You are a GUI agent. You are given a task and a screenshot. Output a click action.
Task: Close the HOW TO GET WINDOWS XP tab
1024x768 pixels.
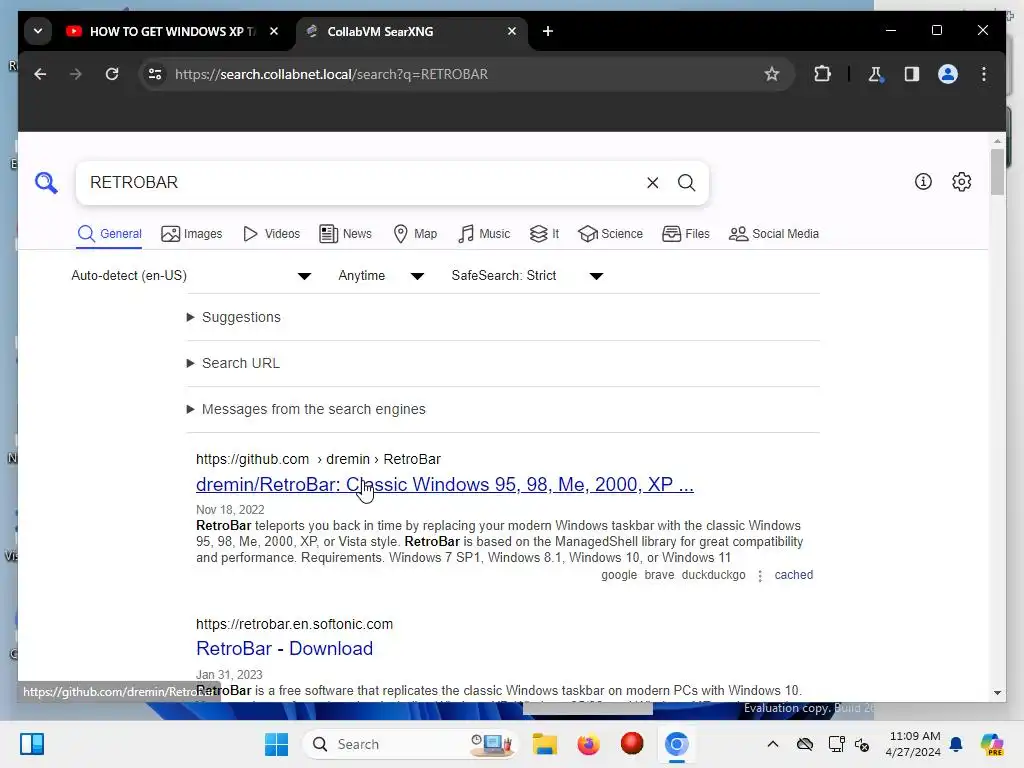[x=274, y=31]
